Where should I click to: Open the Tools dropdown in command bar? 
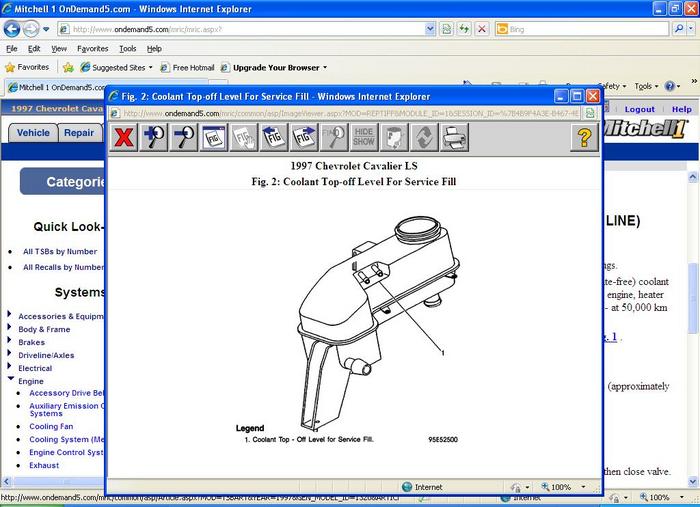646,86
